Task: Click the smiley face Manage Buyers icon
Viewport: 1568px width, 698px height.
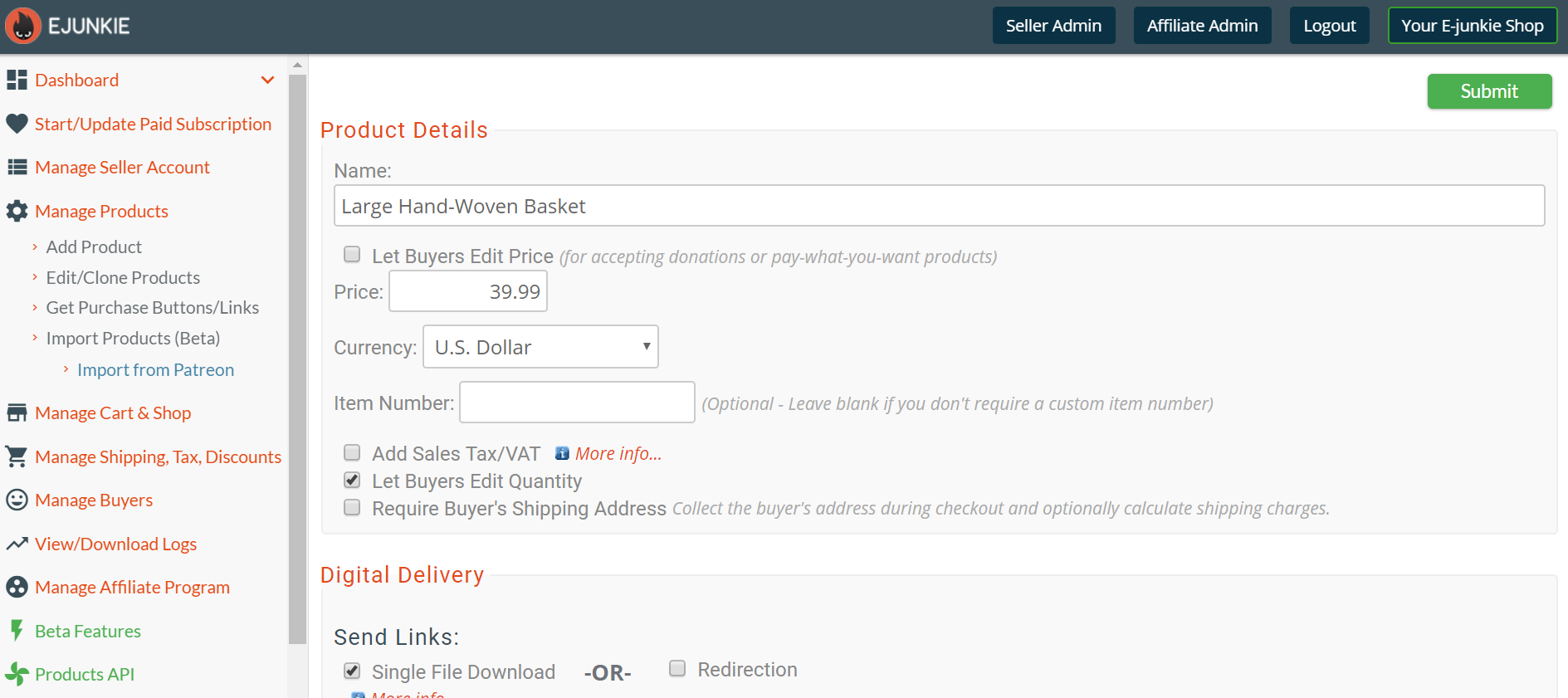Action: pyautogui.click(x=17, y=500)
